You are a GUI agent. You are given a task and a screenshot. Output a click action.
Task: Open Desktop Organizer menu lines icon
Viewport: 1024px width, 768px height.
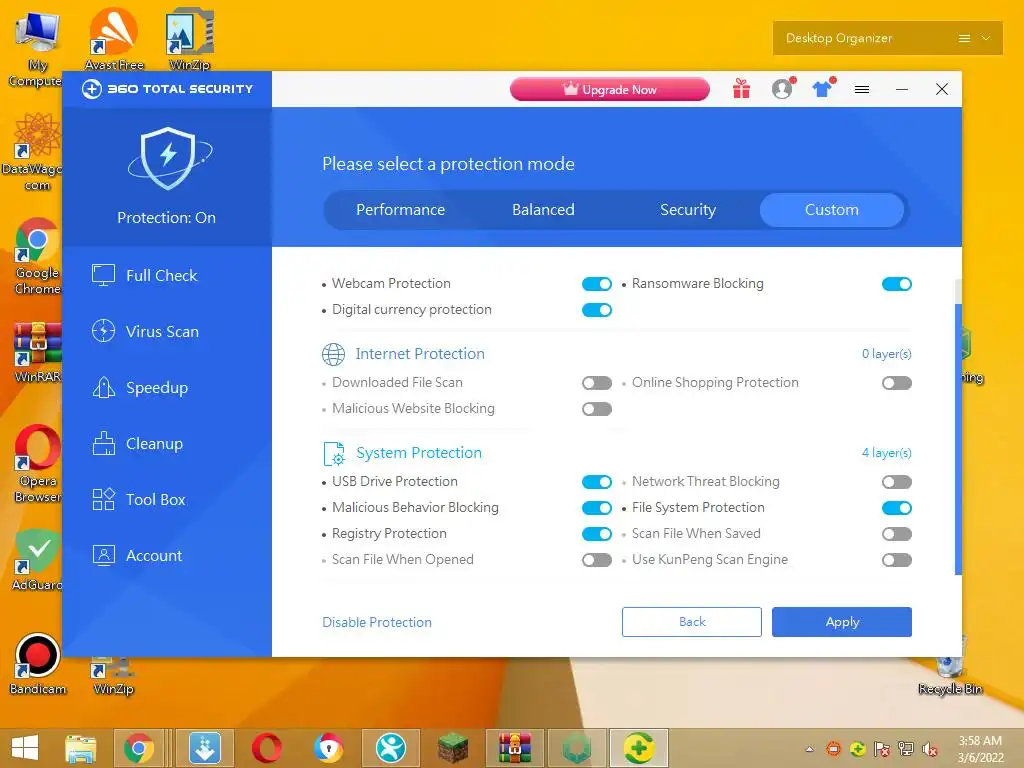click(964, 38)
